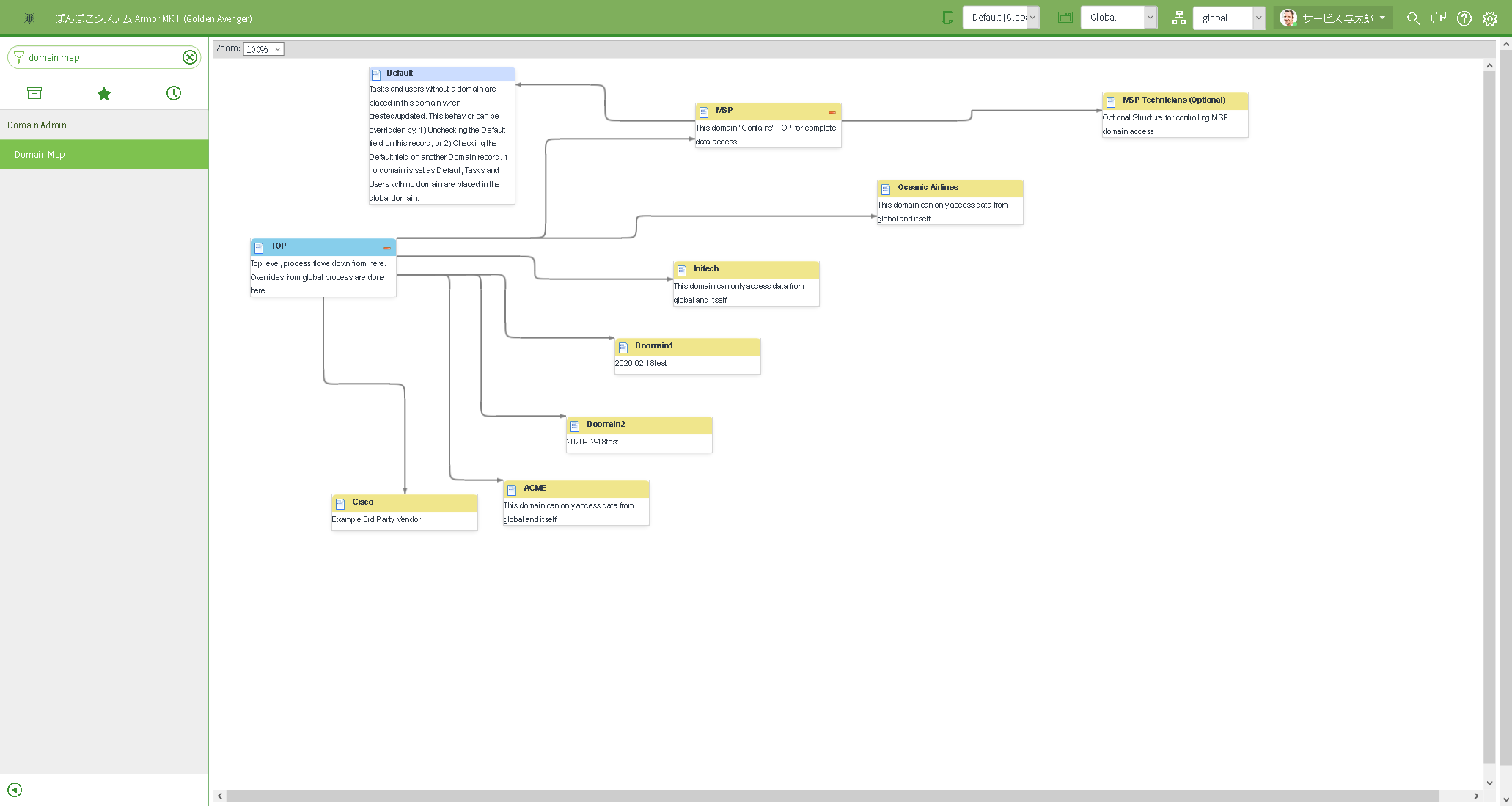Click the archive box icon in the sidebar
Image resolution: width=1512 pixels, height=806 pixels.
(x=34, y=93)
